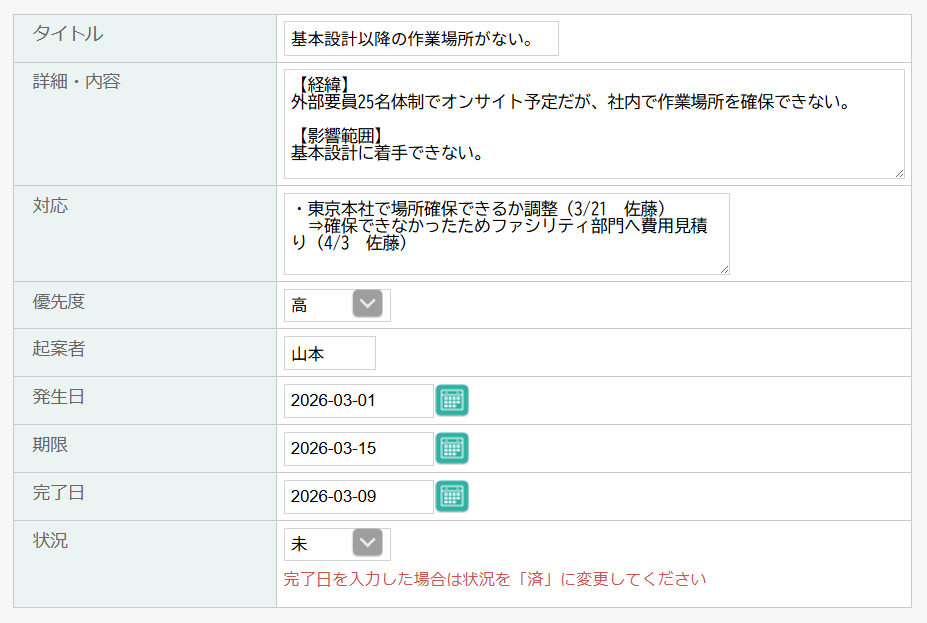
Task: Open the calendar picker for 完了日
Action: [x=452, y=496]
